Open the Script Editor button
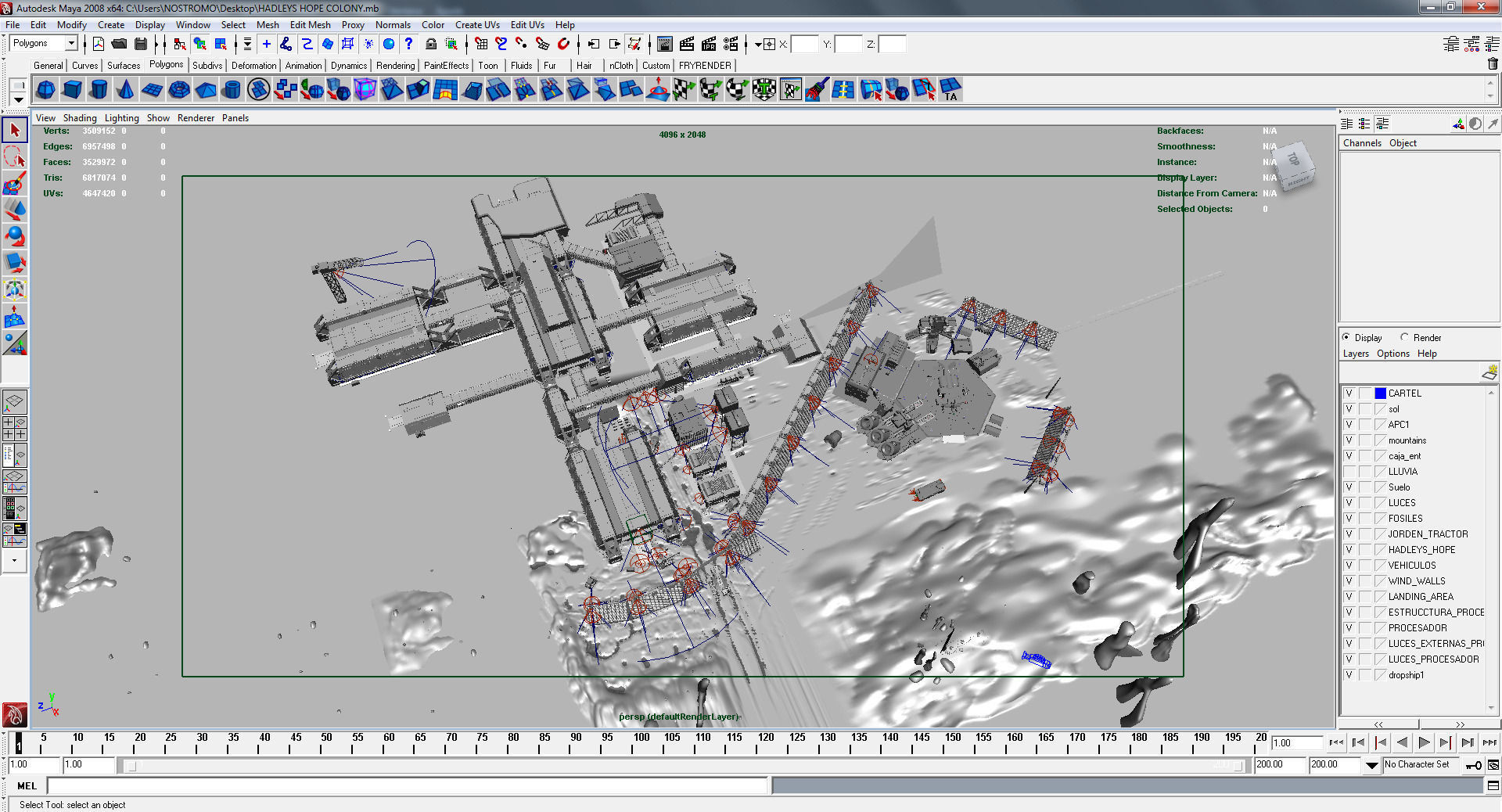Viewport: 1502px width, 812px height. [x=1493, y=785]
